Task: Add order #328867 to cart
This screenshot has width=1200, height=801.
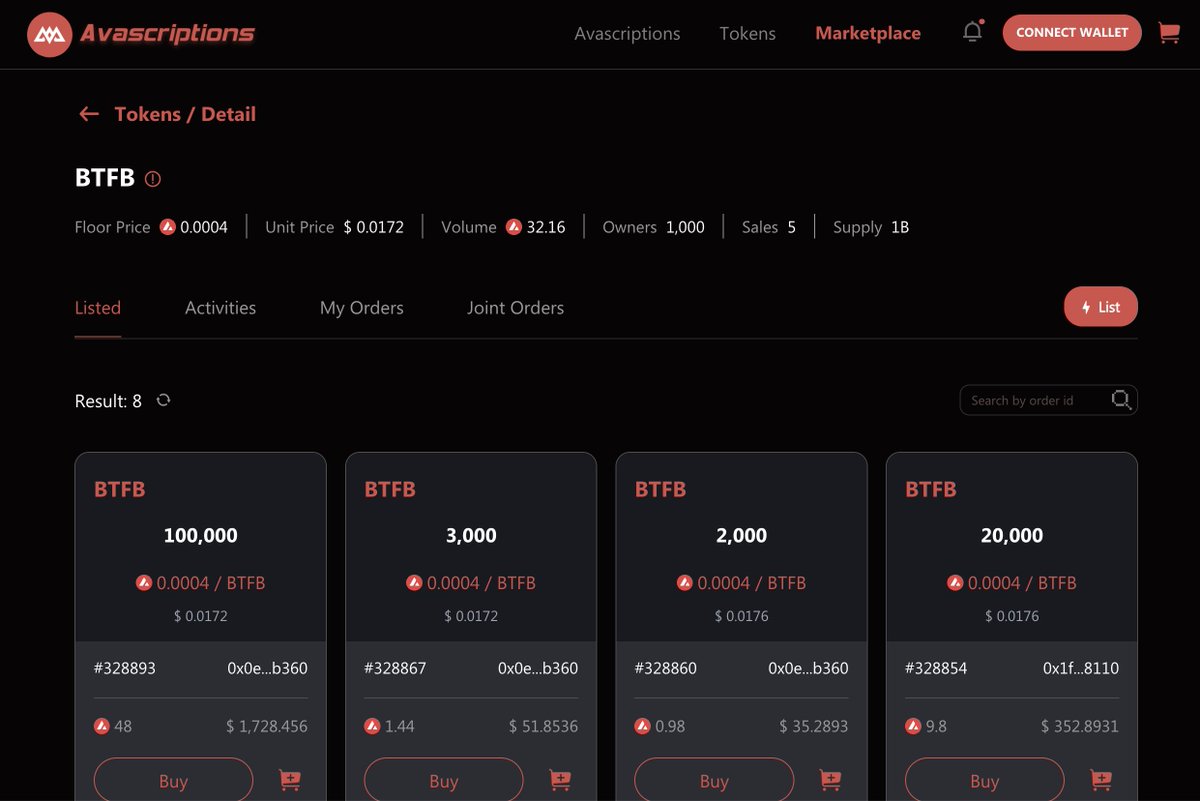Action: pyautogui.click(x=560, y=780)
